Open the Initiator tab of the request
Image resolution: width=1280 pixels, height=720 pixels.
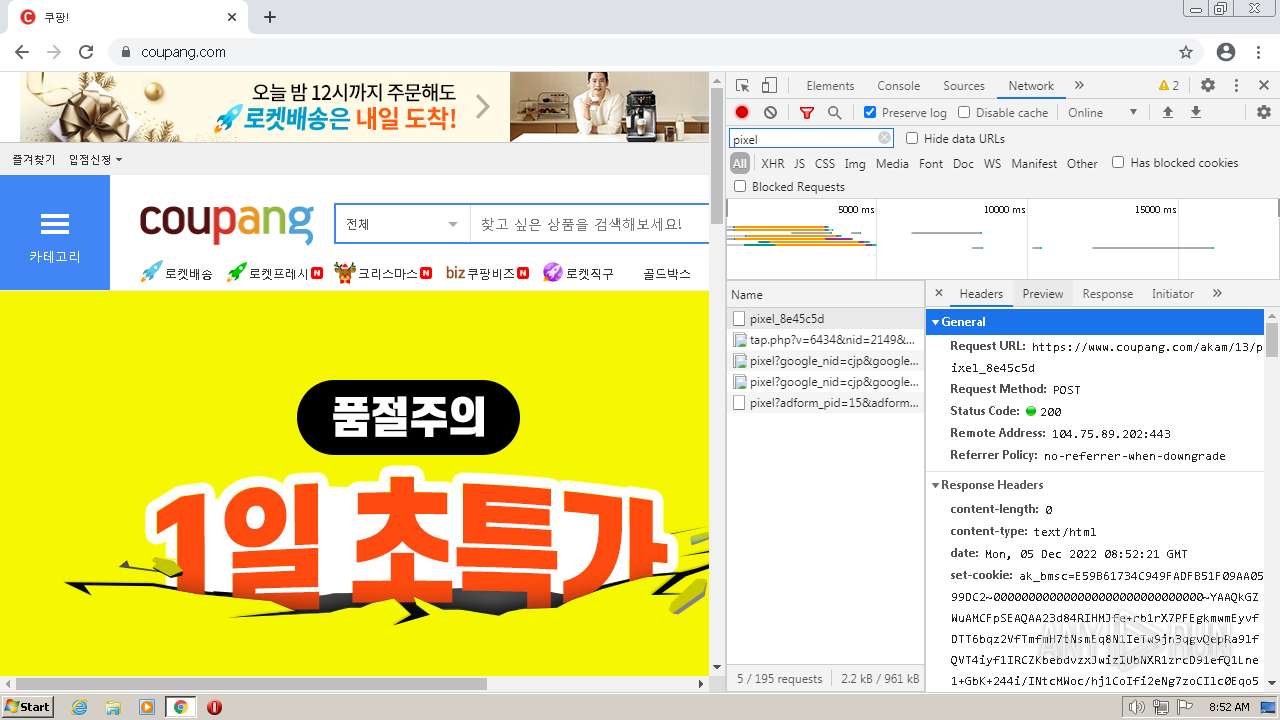coord(1172,293)
